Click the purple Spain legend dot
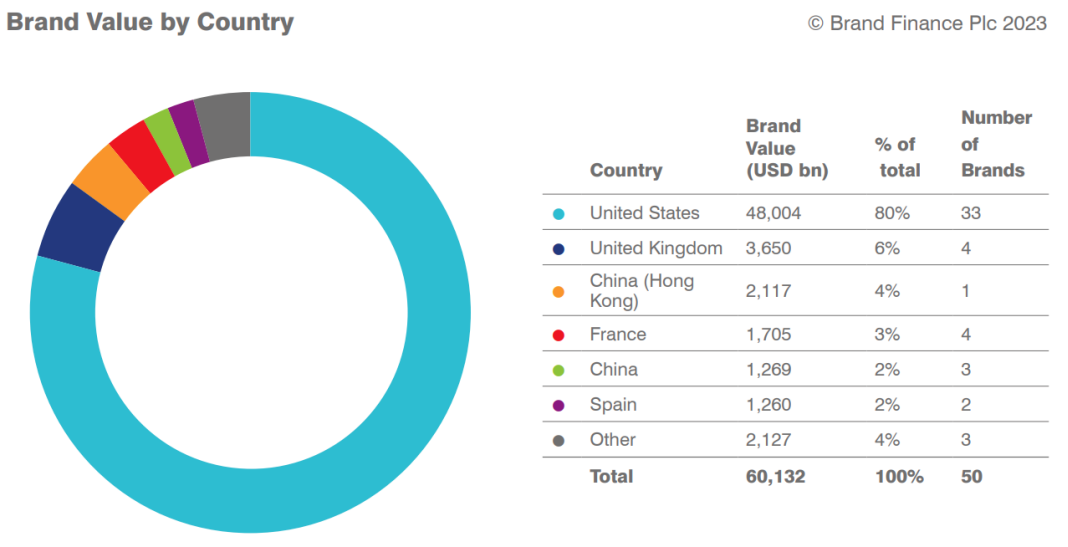 (558, 405)
